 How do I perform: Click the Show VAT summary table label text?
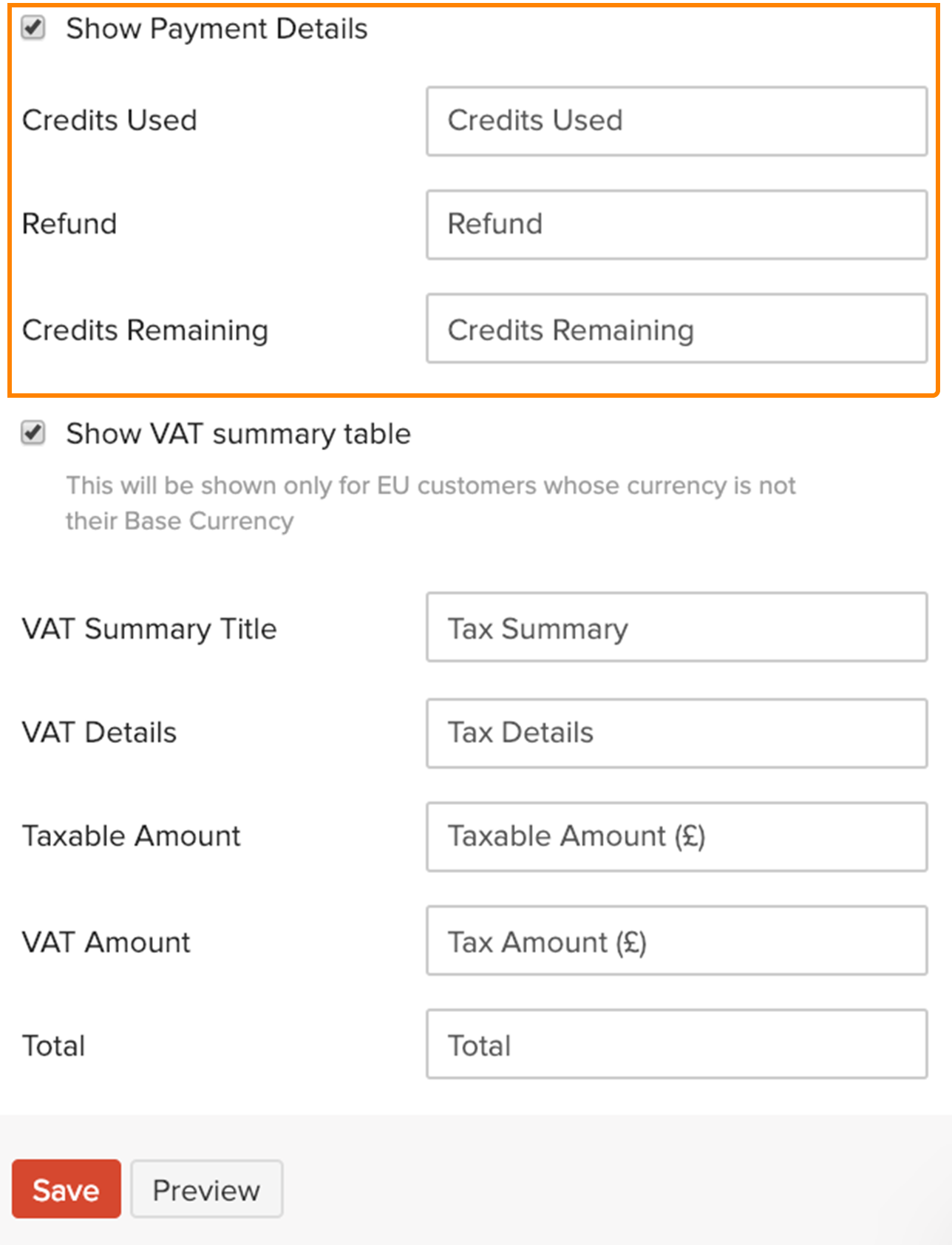point(238,434)
